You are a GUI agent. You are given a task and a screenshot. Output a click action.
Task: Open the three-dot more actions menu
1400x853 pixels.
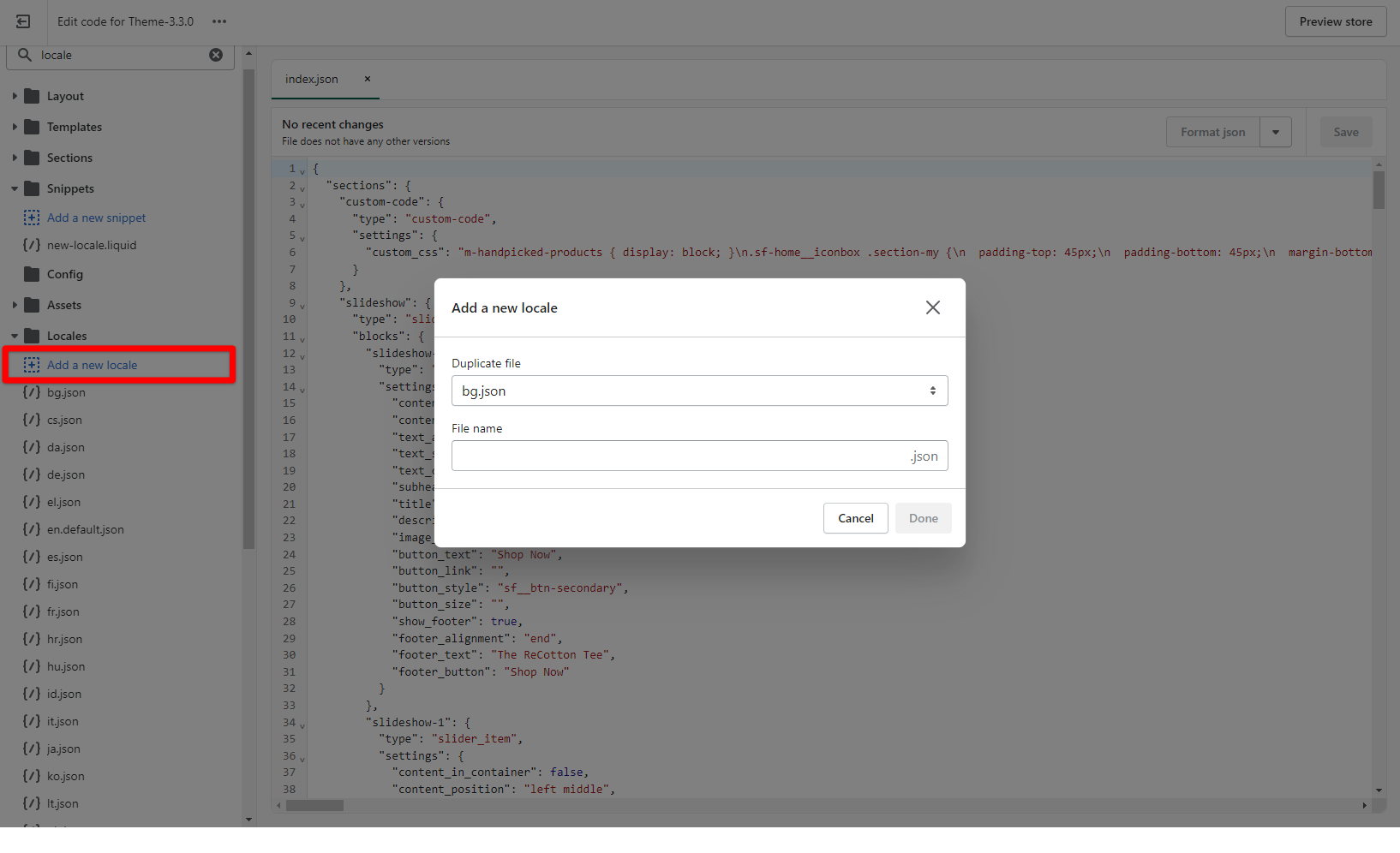[219, 21]
